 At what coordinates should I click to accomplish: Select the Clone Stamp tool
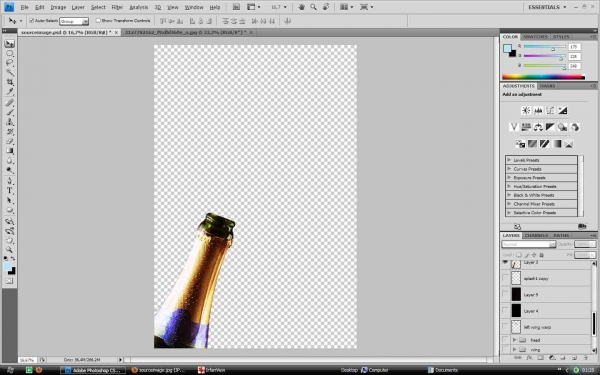coord(10,122)
